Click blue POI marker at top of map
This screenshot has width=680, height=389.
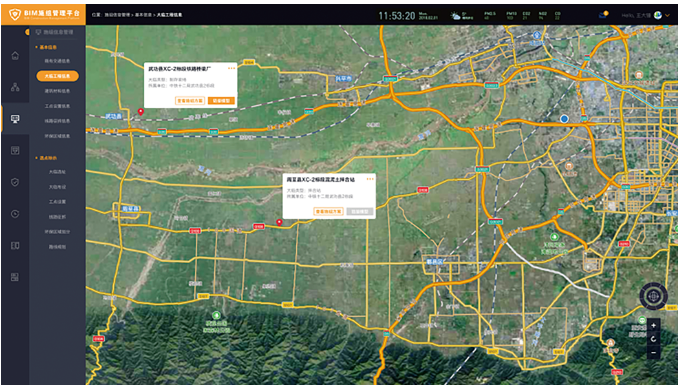click(x=537, y=35)
